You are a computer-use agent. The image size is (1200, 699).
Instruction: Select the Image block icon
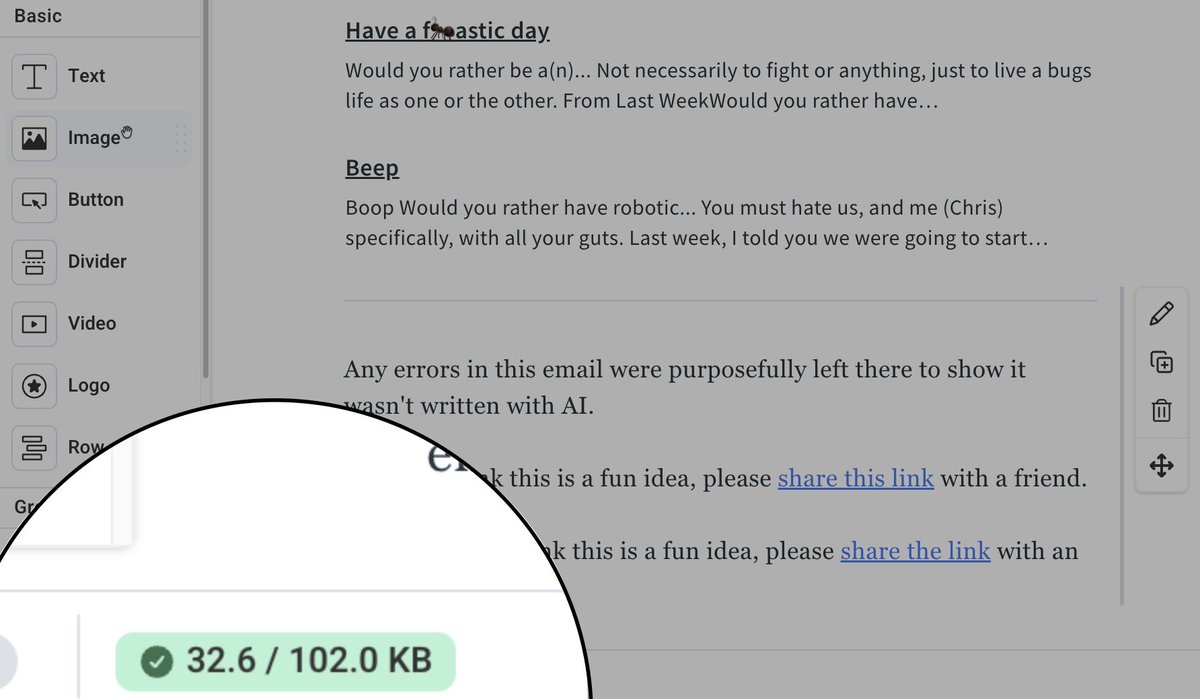34,138
